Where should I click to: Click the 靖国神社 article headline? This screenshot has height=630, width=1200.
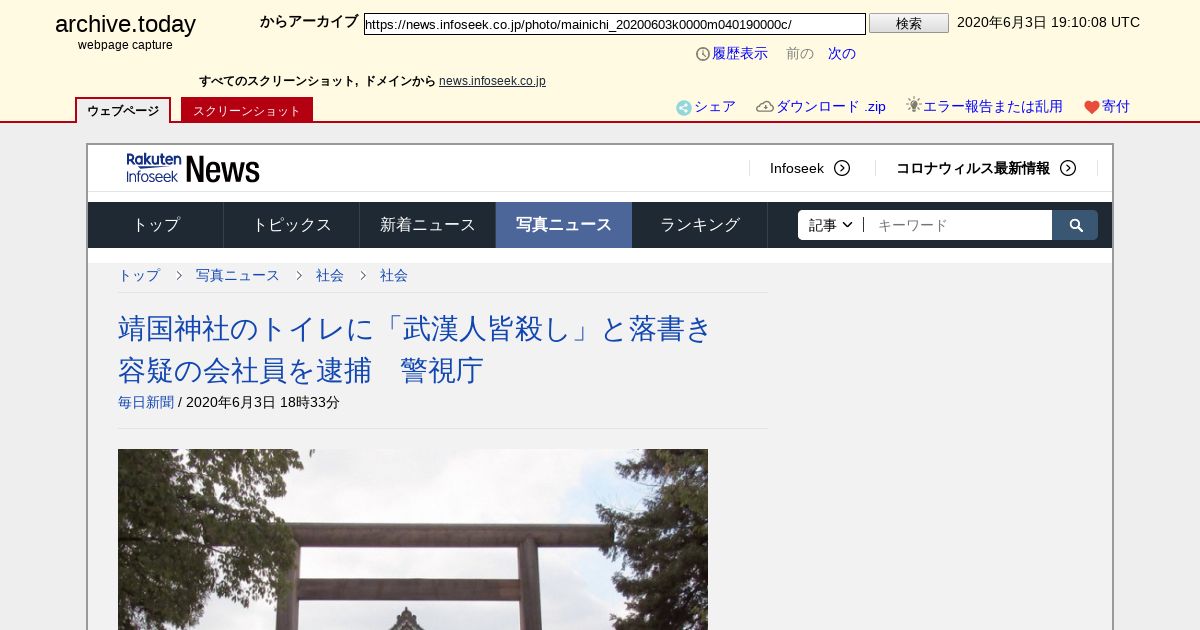[x=415, y=349]
